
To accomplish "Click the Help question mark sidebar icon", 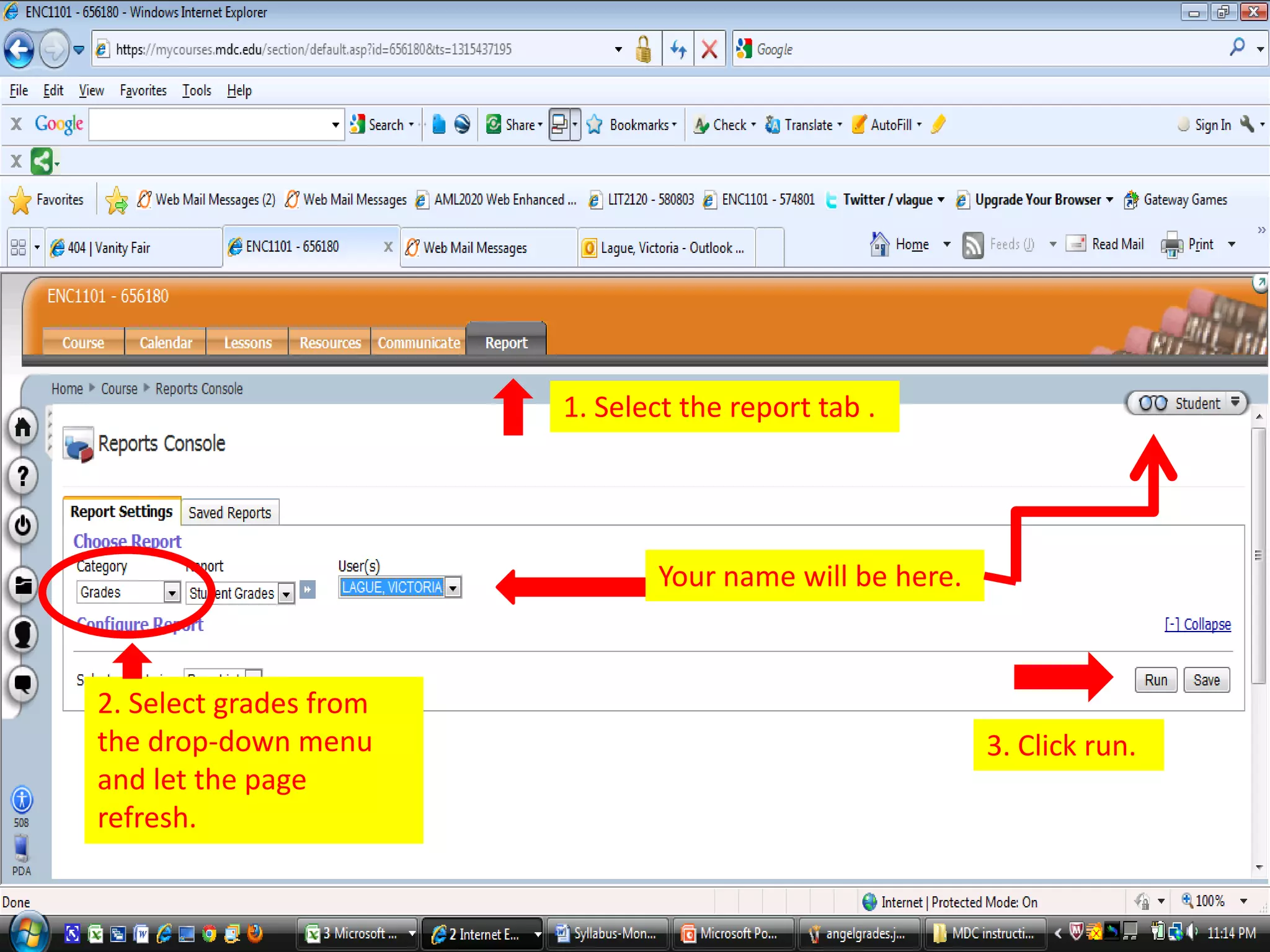I will 23,476.
